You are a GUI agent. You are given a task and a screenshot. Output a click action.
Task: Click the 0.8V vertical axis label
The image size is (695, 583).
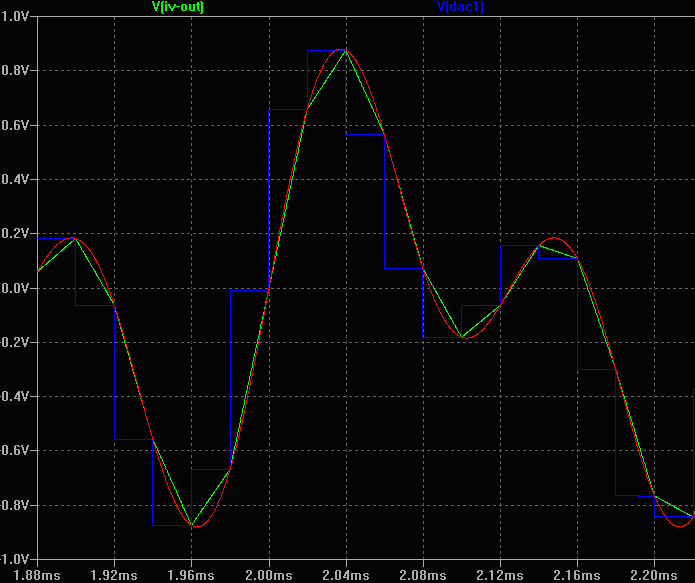[x=15, y=70]
